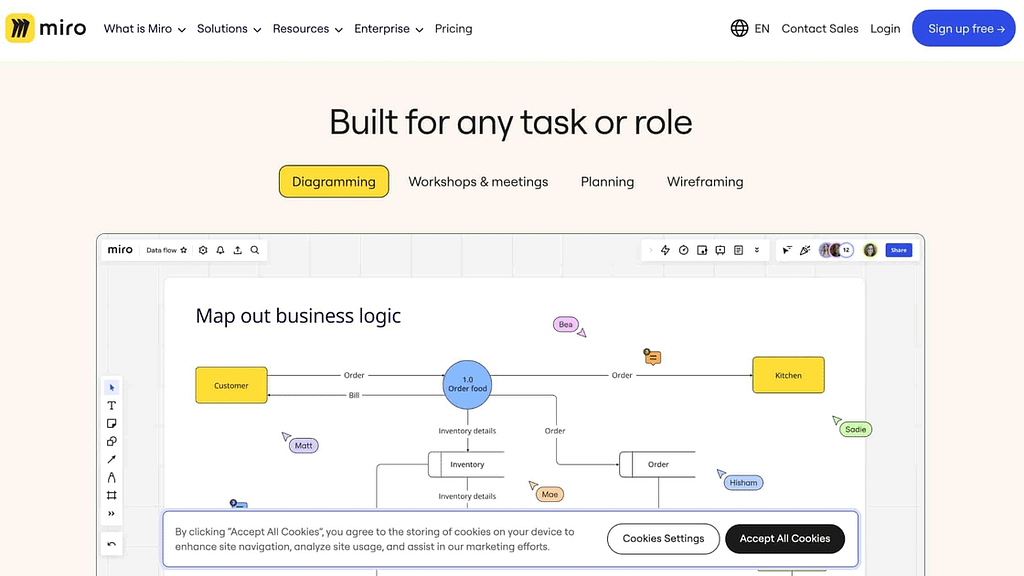Open Cookies Settings
Image resolution: width=1024 pixels, height=576 pixels.
pos(663,539)
